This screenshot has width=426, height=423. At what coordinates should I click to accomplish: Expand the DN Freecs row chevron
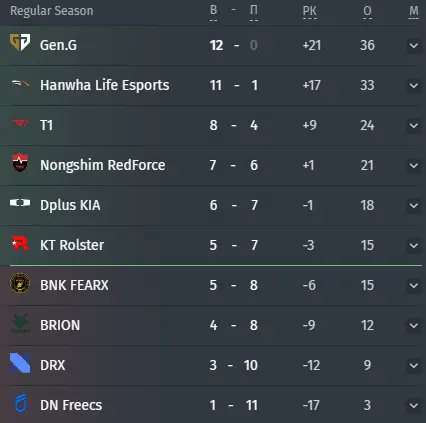coord(414,405)
